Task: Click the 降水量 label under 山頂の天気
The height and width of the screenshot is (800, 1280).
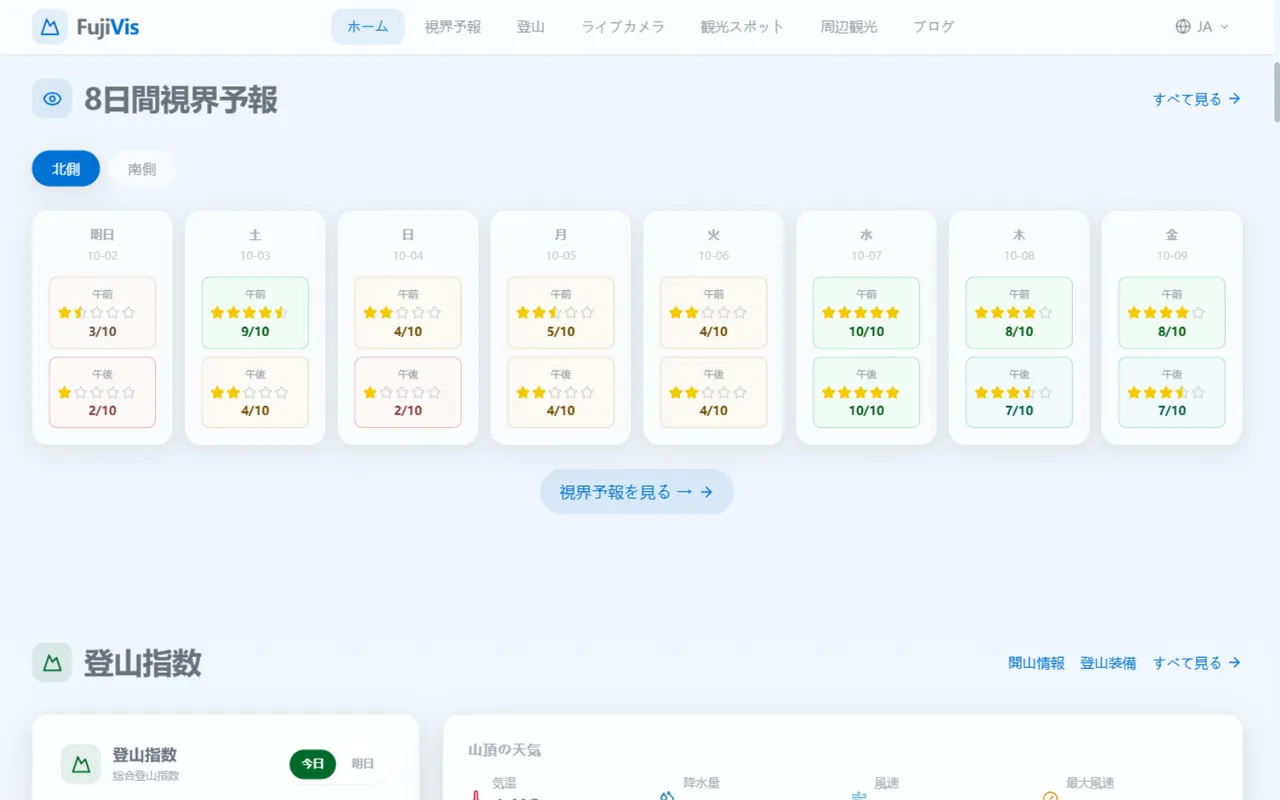Action: (701, 783)
